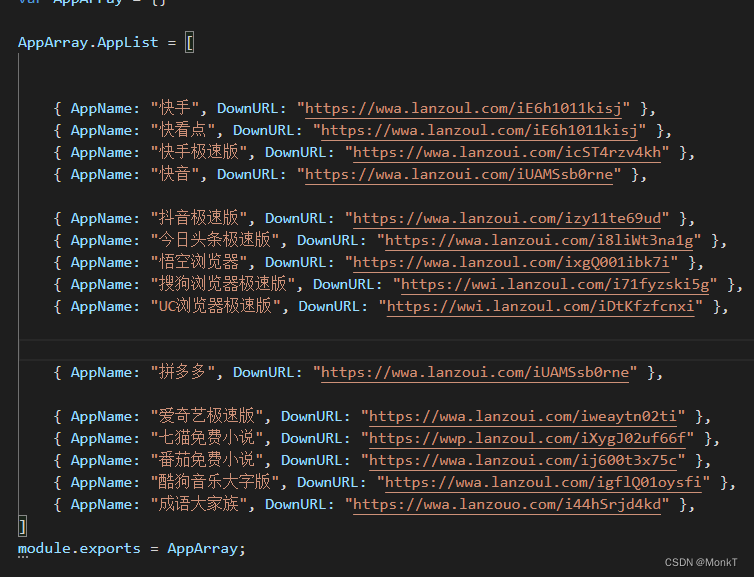Viewport: 754px width, 577px height.
Task: Click AppArray after module.exports equals sign
Action: (202, 548)
